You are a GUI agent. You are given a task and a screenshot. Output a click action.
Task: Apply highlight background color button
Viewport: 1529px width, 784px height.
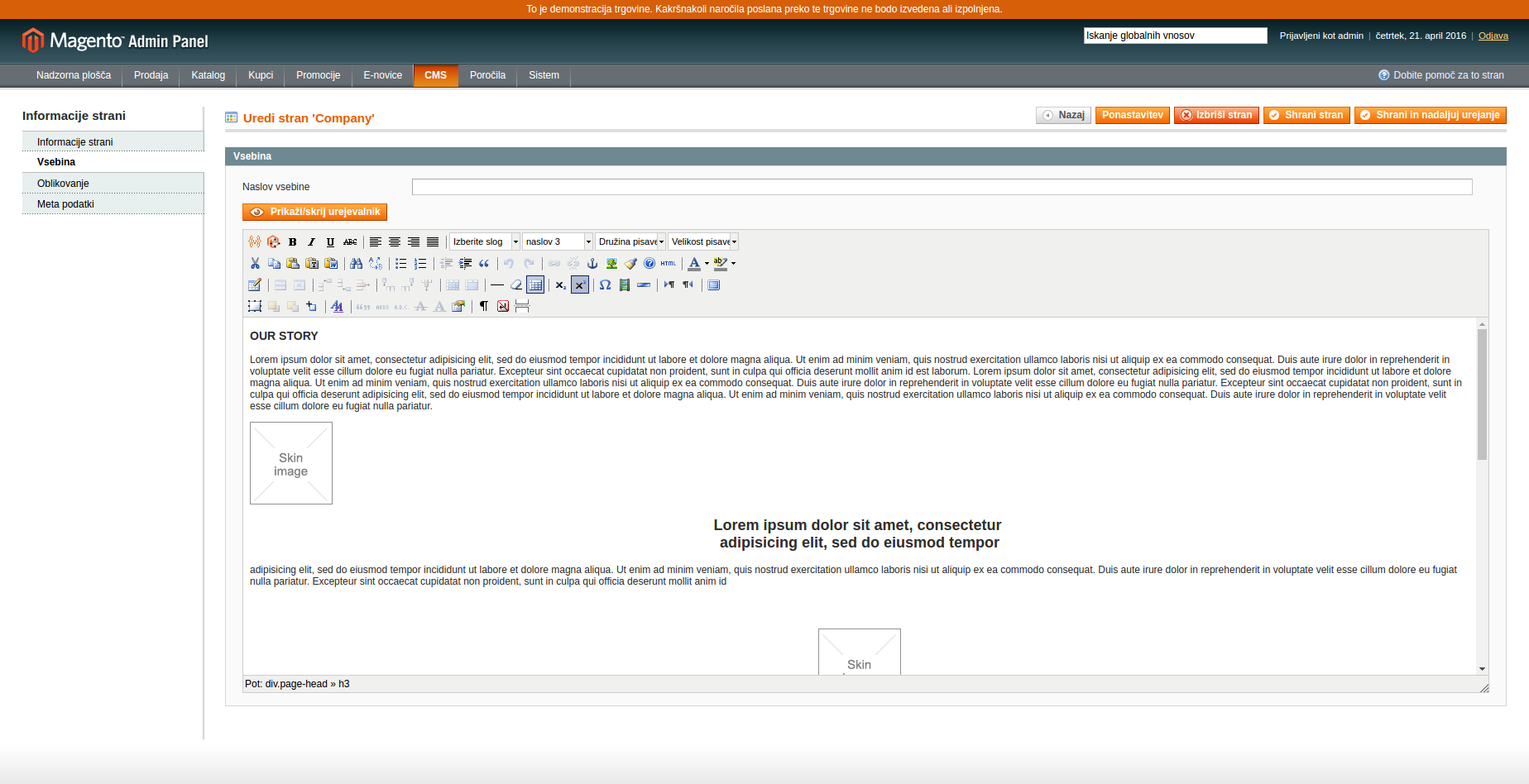pos(720,263)
